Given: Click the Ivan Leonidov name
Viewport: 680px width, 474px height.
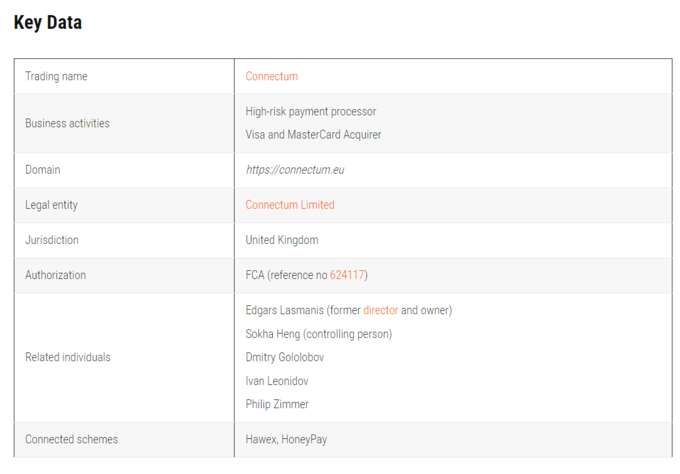Looking at the screenshot, I should [277, 381].
